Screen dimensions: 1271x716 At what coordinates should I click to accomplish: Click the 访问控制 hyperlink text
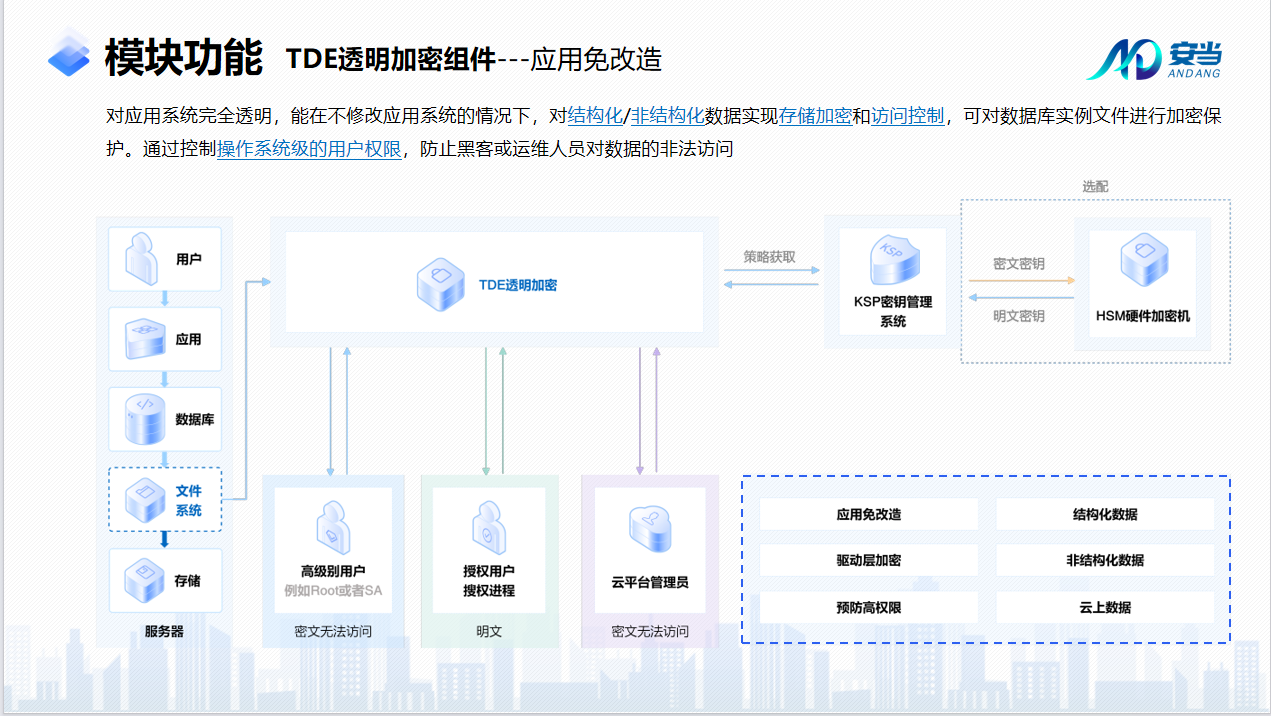coord(907,116)
